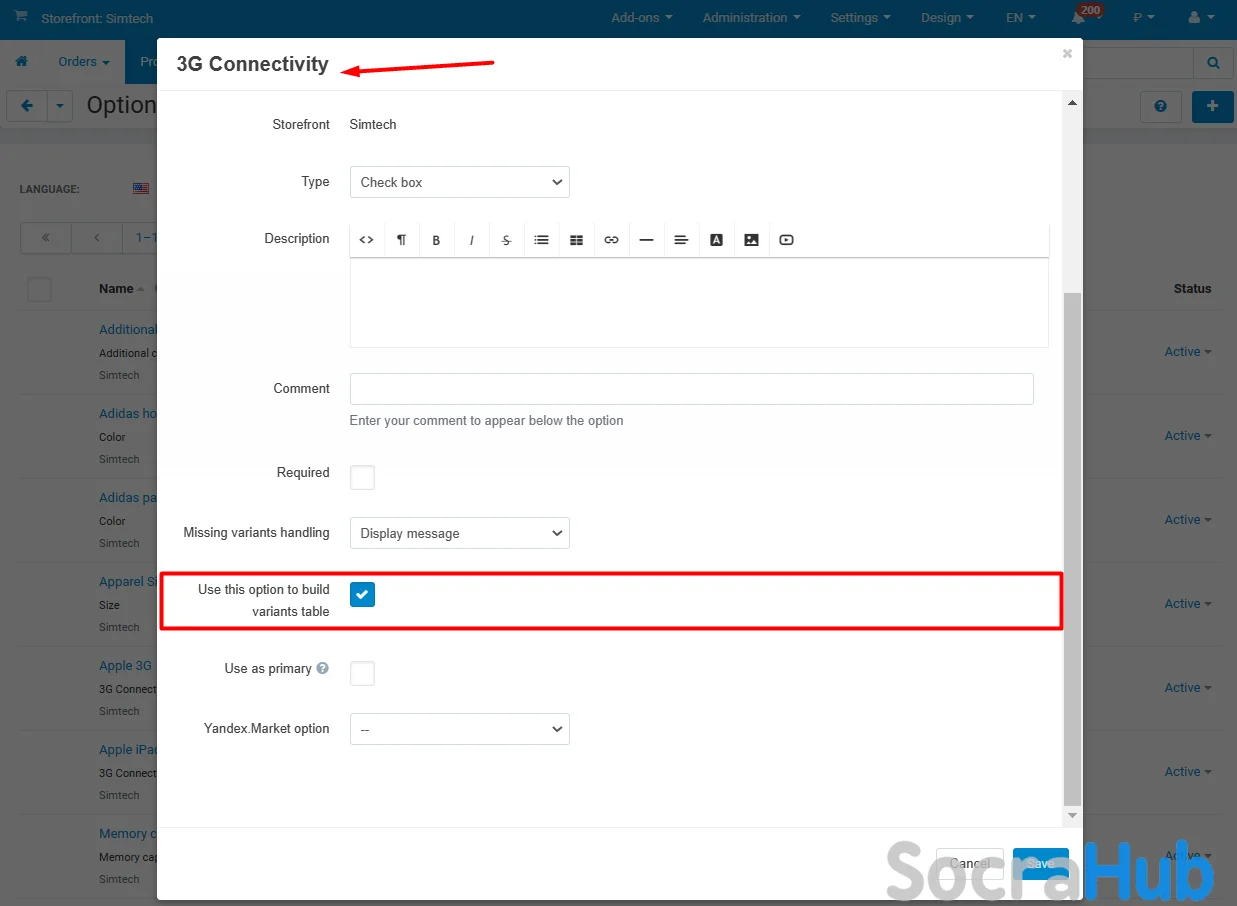The height and width of the screenshot is (906, 1237).
Task: Open the Yandex.Market option dropdown
Action: pyautogui.click(x=459, y=729)
